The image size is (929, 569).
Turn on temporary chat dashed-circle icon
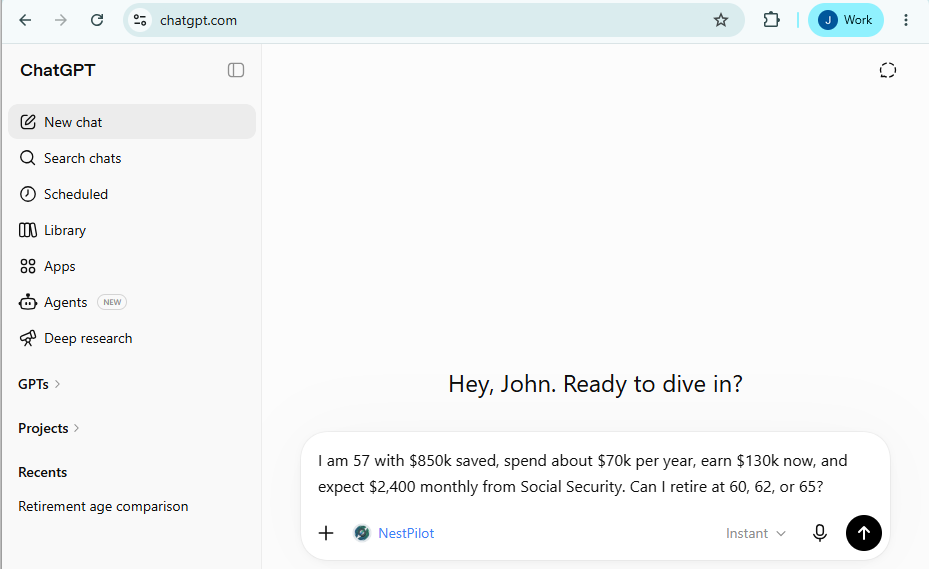(888, 70)
